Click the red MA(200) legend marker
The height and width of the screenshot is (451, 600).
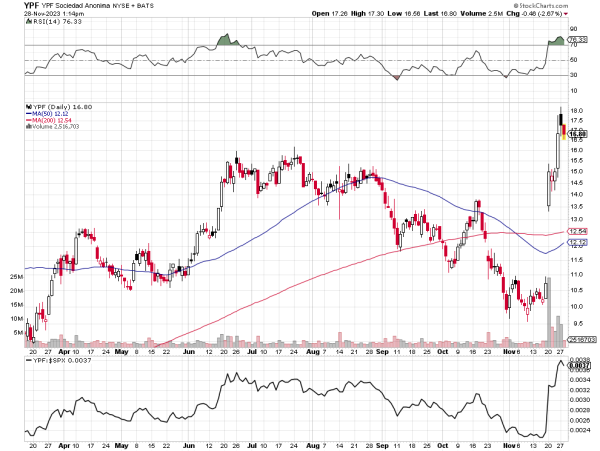pyautogui.click(x=27, y=120)
